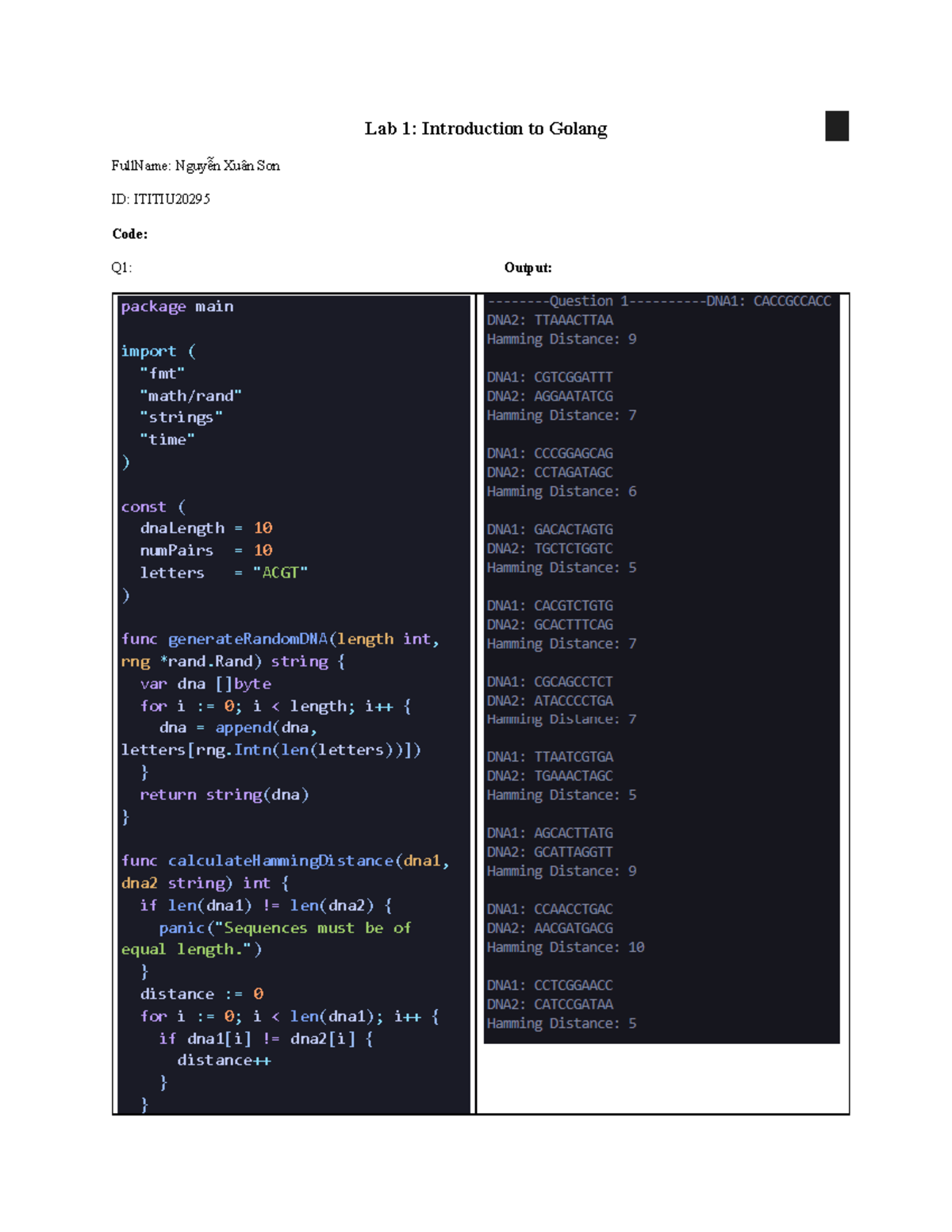Click the "var dna []byte" line

pyautogui.click(x=205, y=684)
